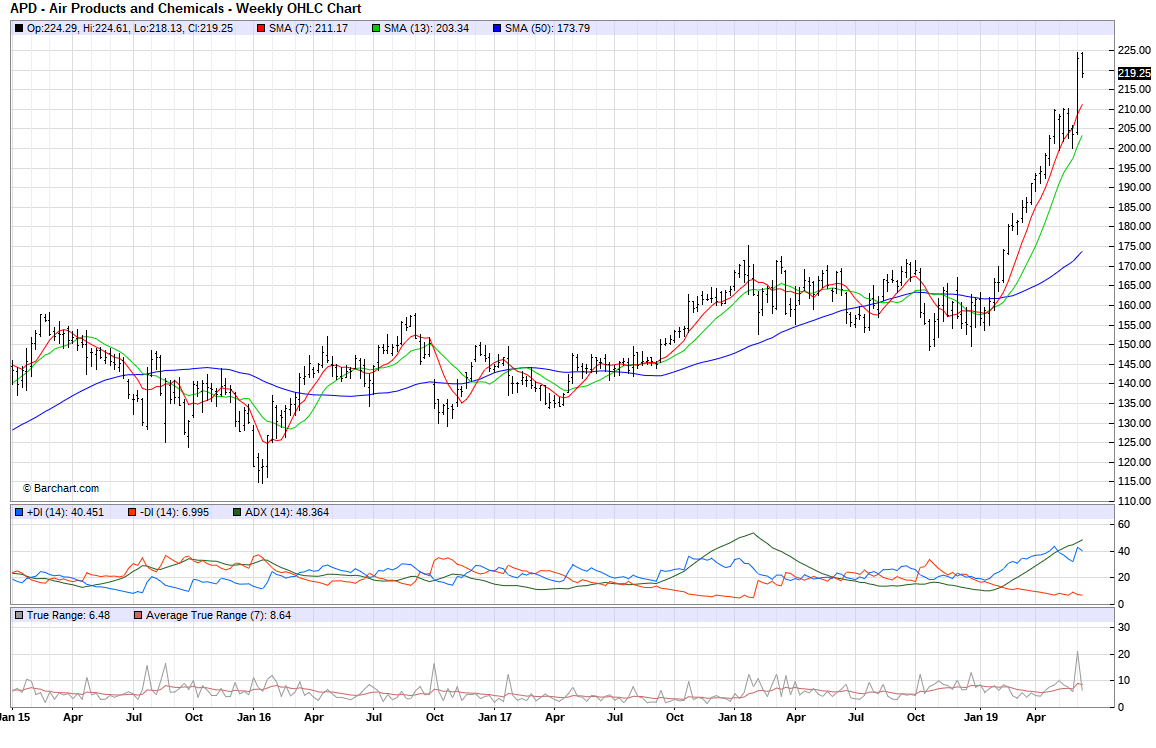Screen dimensions: 1156x748
Task: Select the SMA (50): 173.79 label
Action: pyautogui.click(x=547, y=29)
